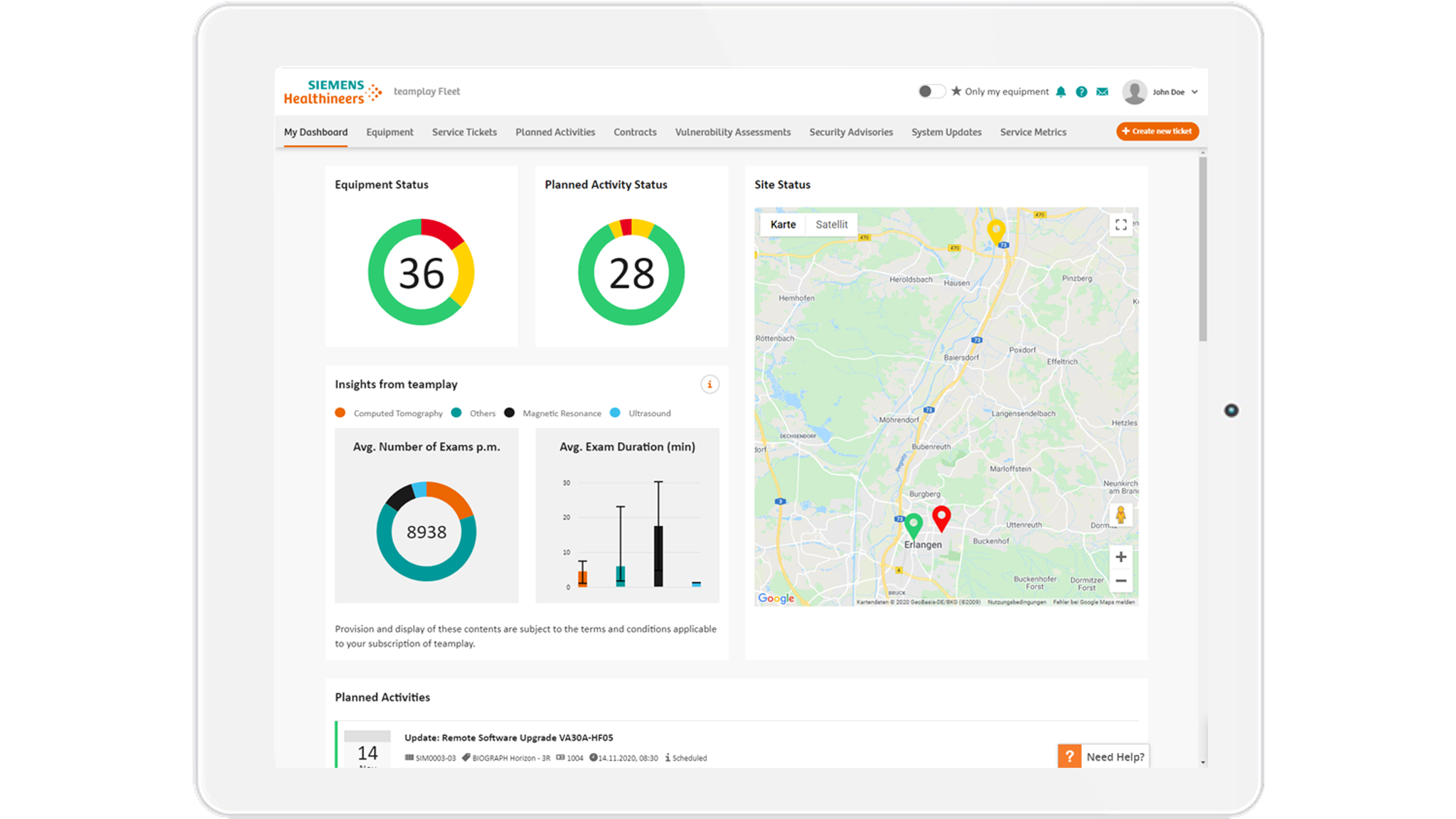Open the Service Metrics tab

coord(1033,132)
